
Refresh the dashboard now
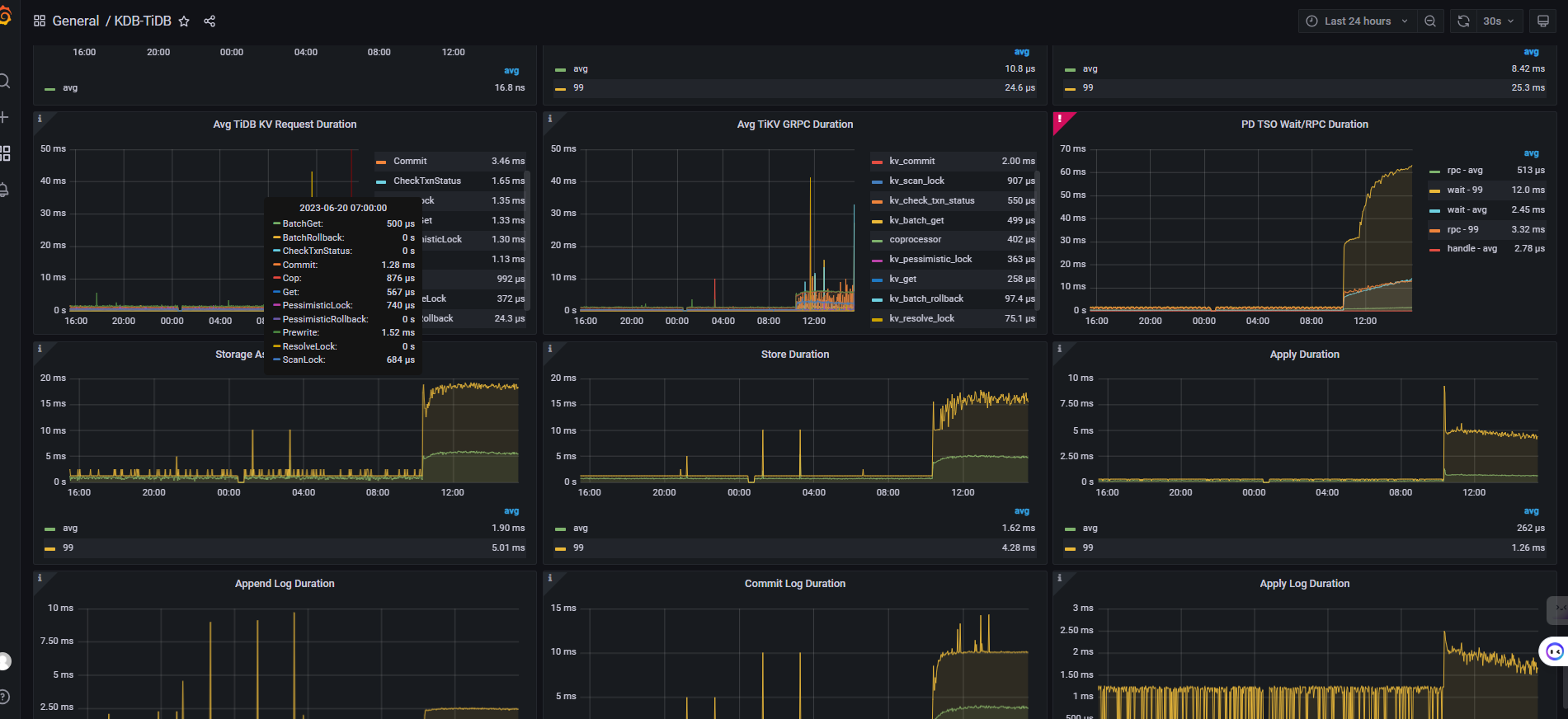pyautogui.click(x=1463, y=21)
